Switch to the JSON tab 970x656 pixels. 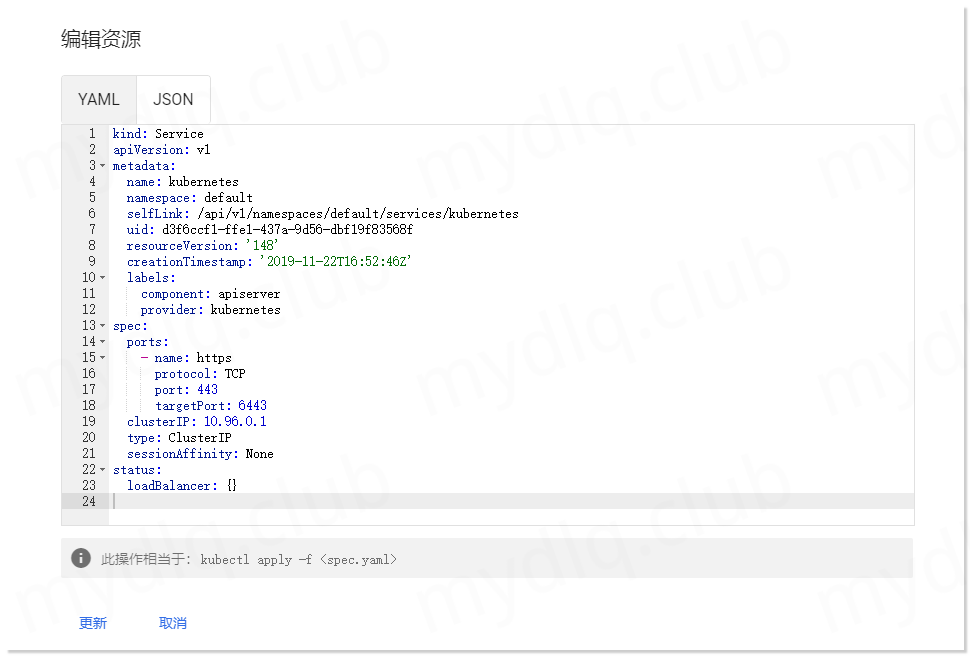pos(173,99)
